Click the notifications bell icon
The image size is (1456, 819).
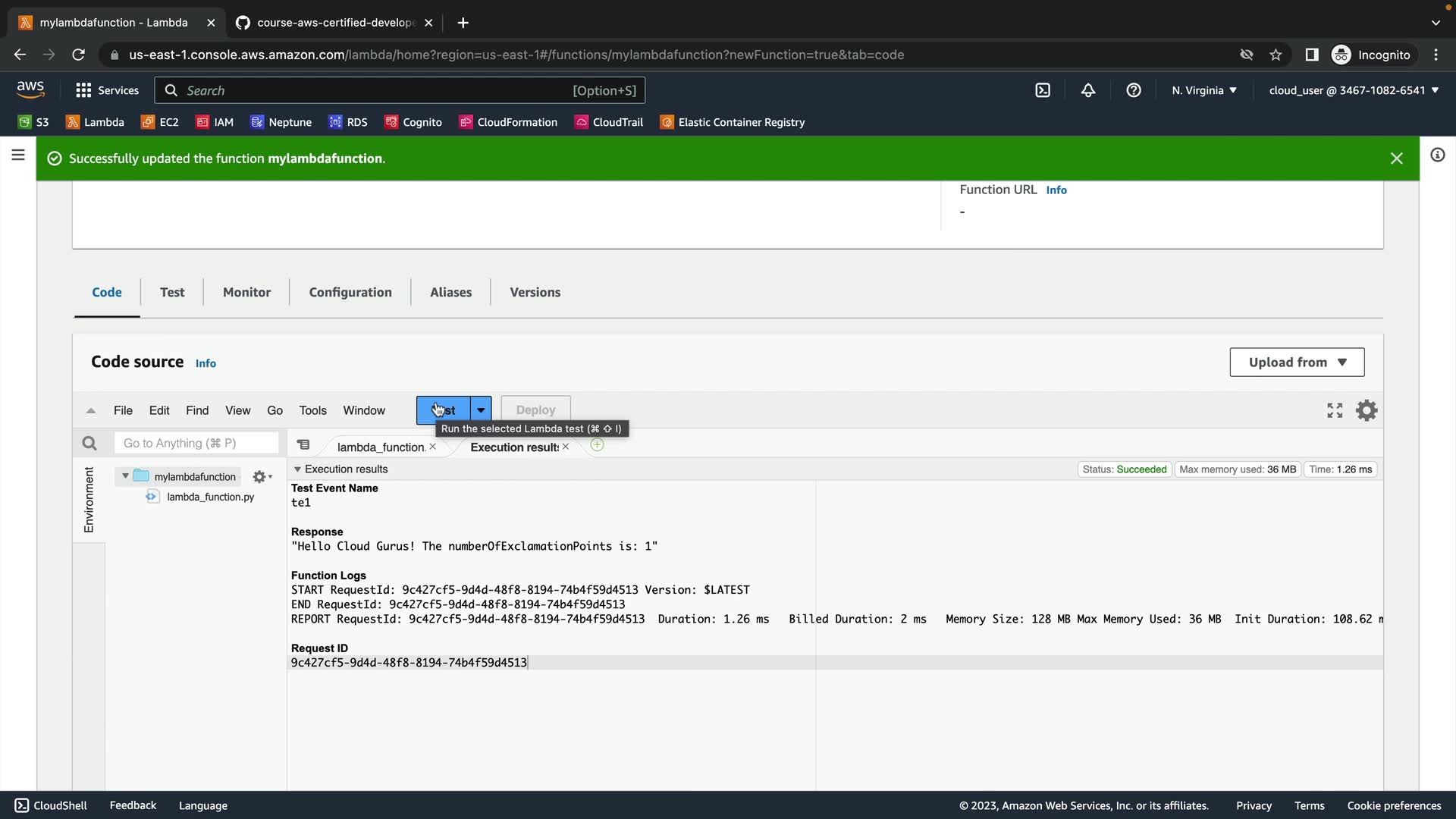tap(1088, 90)
